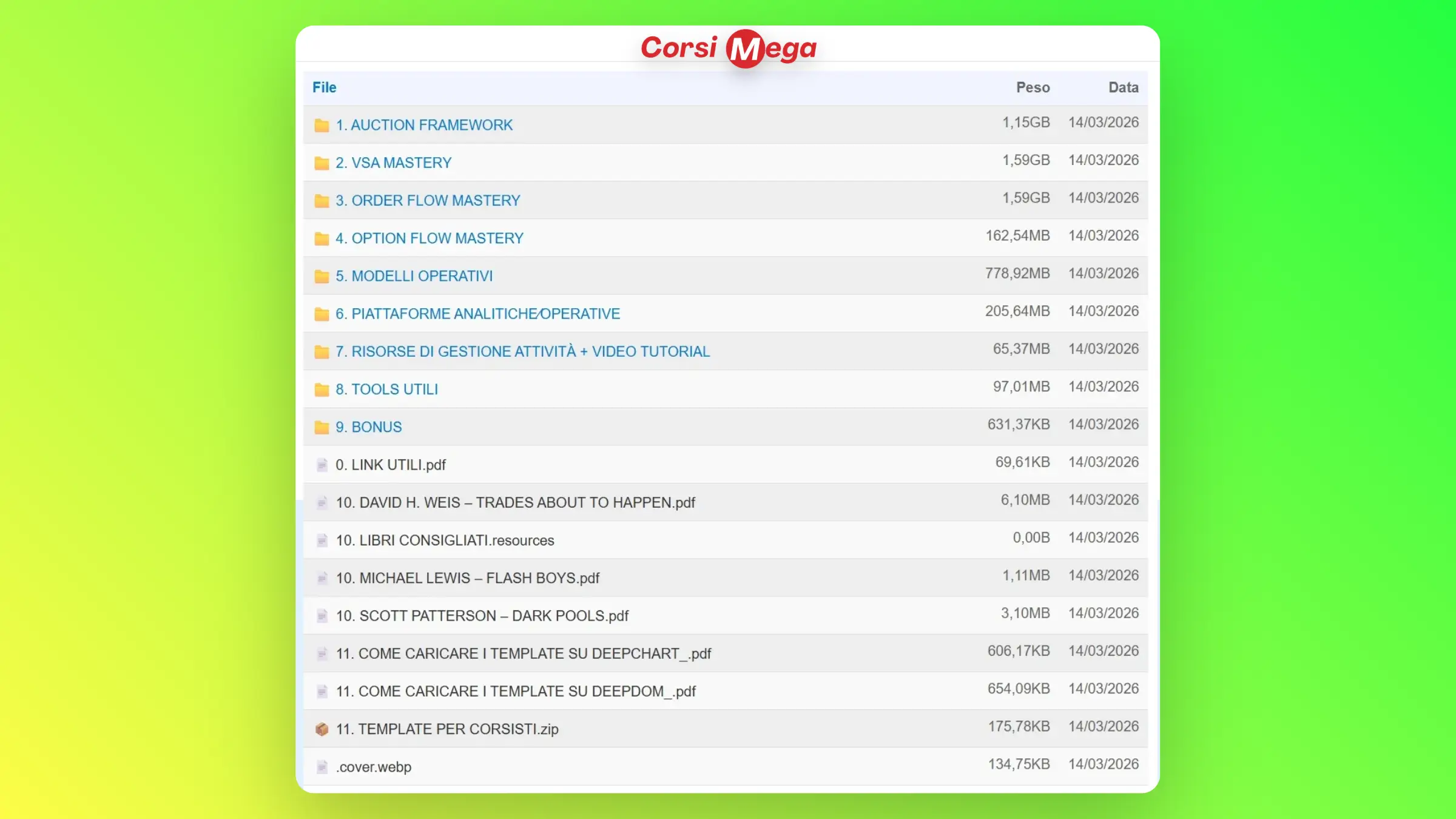Select DAVID H. WEIS Trades About To Happen pdf
Image resolution: width=1456 pixels, height=819 pixels.
point(515,503)
